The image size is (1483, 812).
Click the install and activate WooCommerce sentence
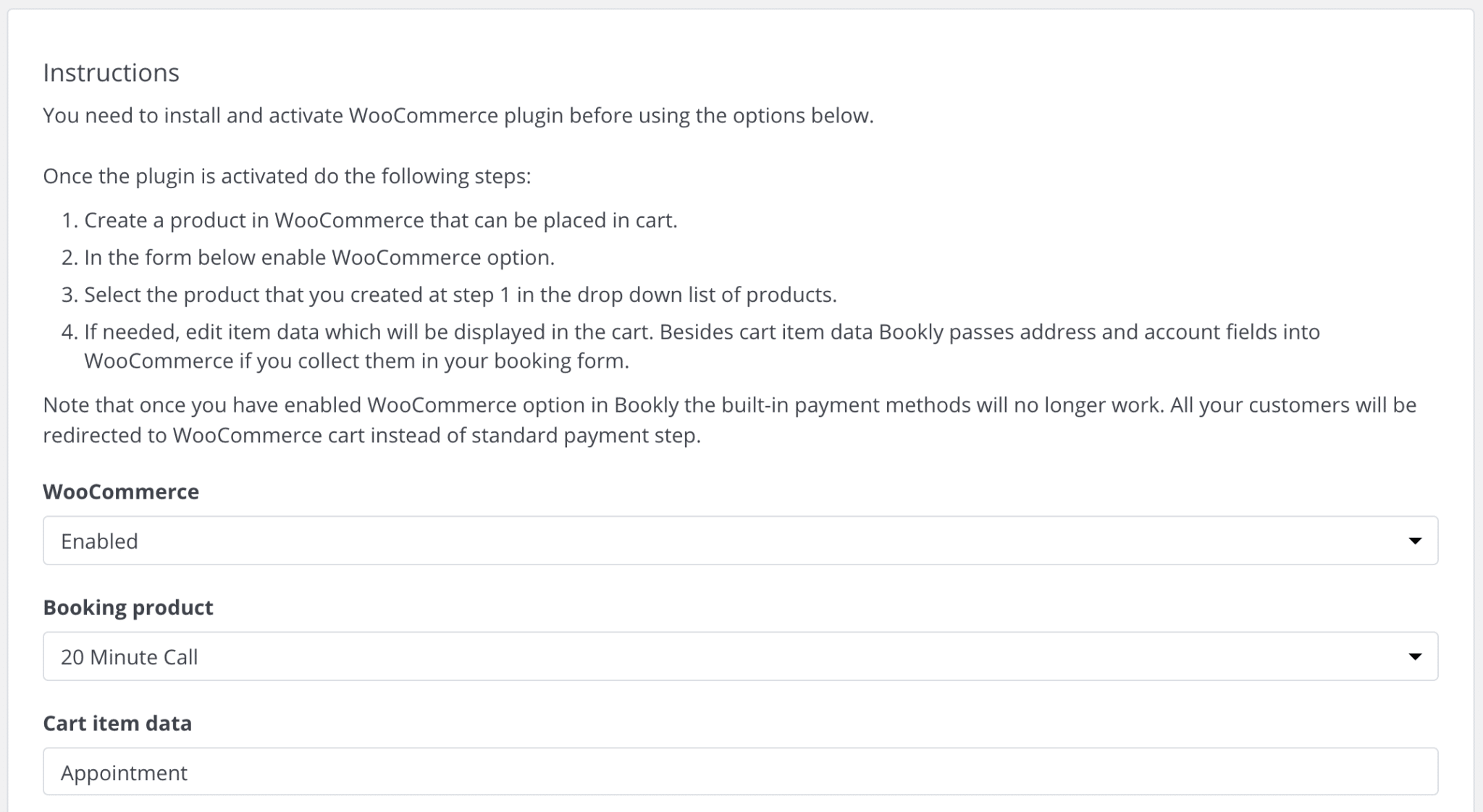point(459,114)
